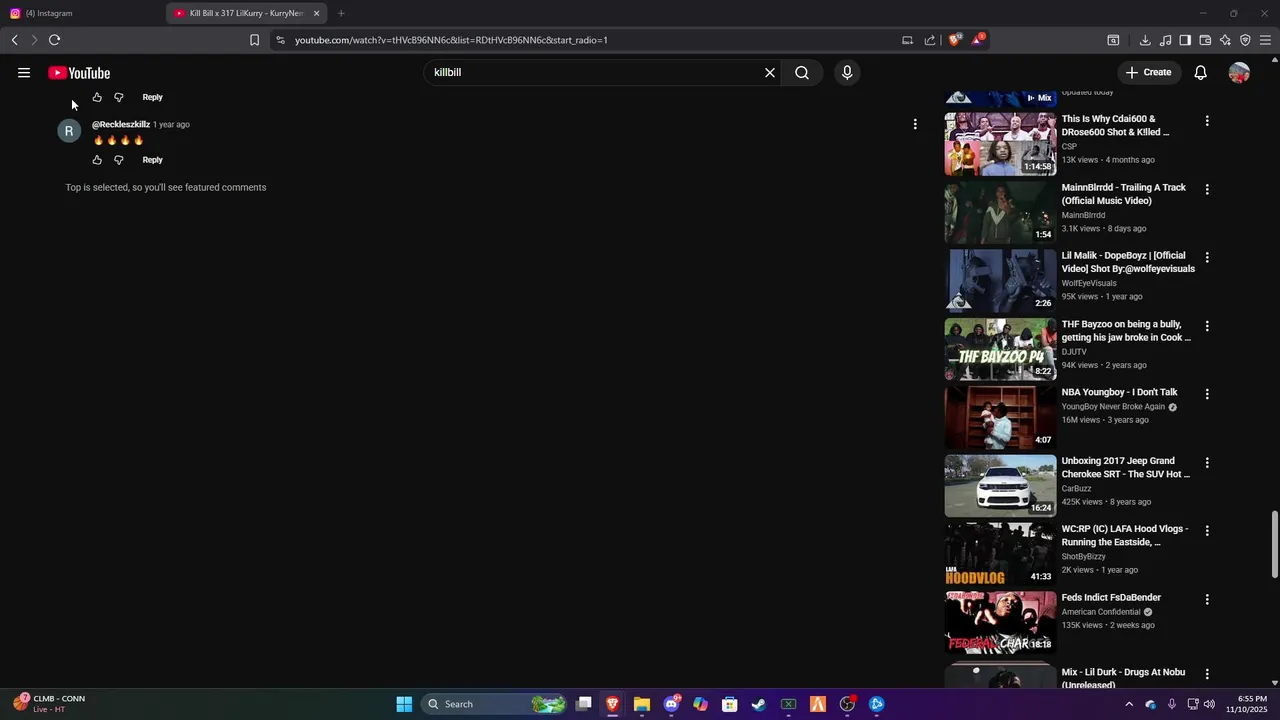Click the Create button
This screenshot has height=720, width=1280.
(1148, 72)
